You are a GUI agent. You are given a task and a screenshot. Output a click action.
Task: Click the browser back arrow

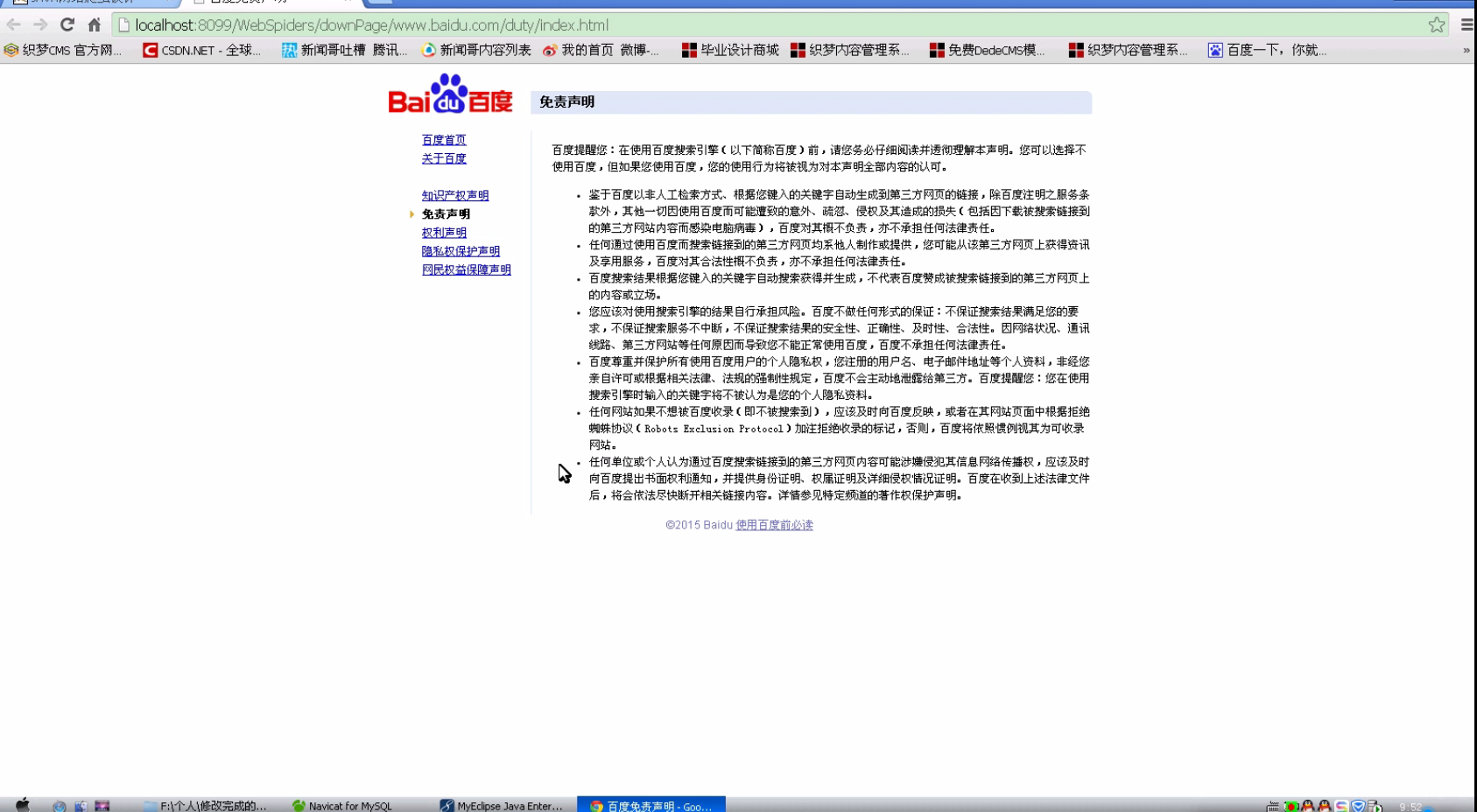point(13,24)
